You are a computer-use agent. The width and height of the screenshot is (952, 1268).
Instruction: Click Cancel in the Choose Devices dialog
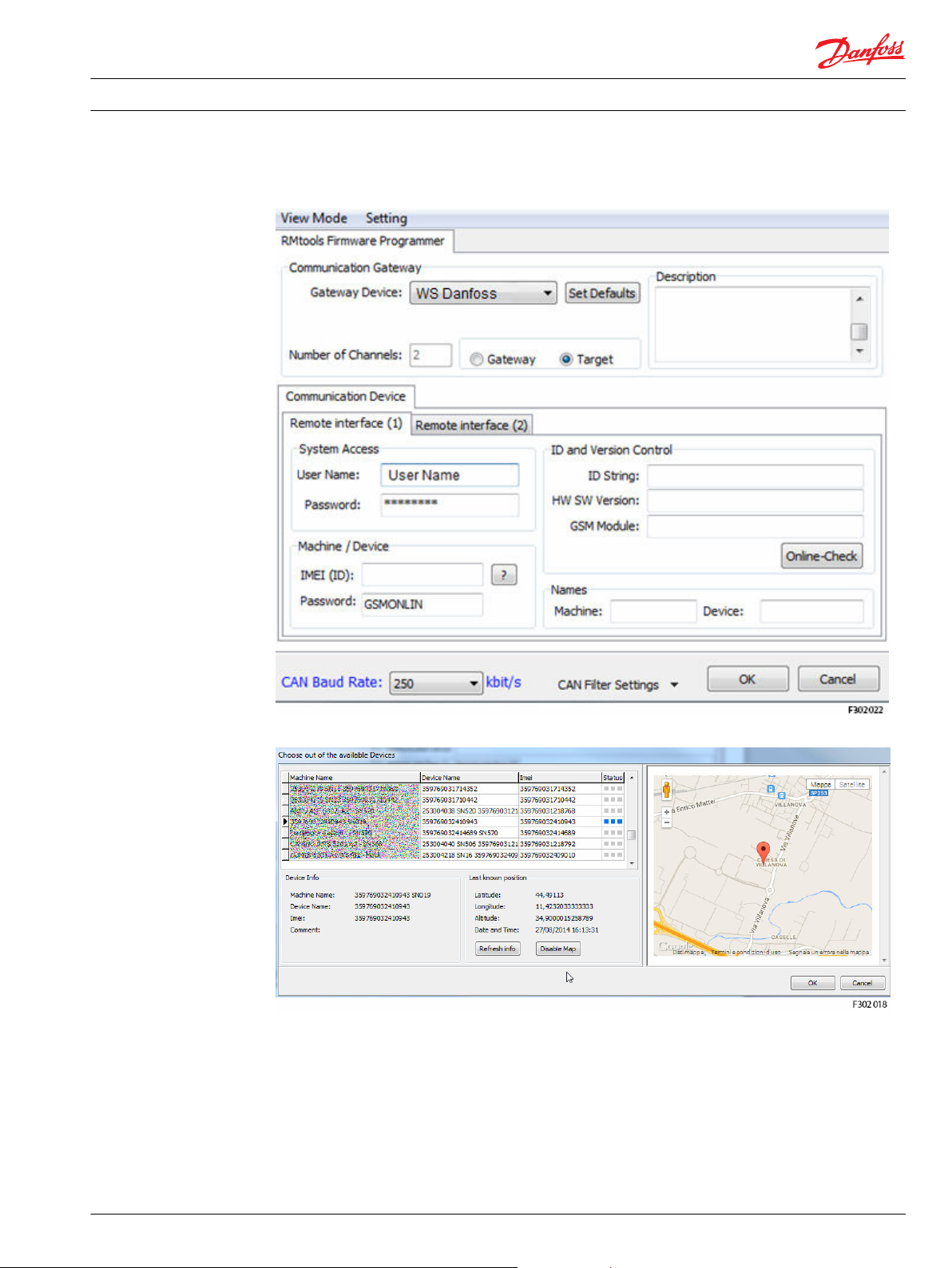(863, 983)
